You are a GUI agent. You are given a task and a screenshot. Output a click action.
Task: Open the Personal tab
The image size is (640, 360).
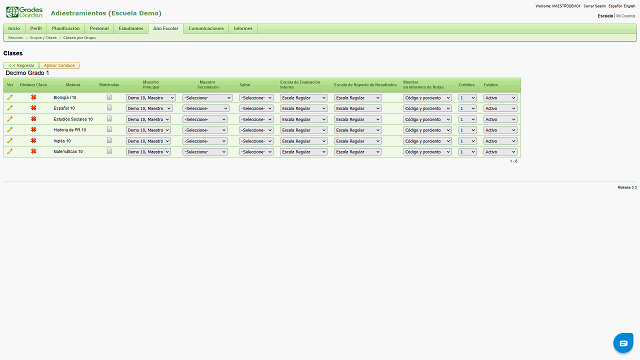point(99,29)
